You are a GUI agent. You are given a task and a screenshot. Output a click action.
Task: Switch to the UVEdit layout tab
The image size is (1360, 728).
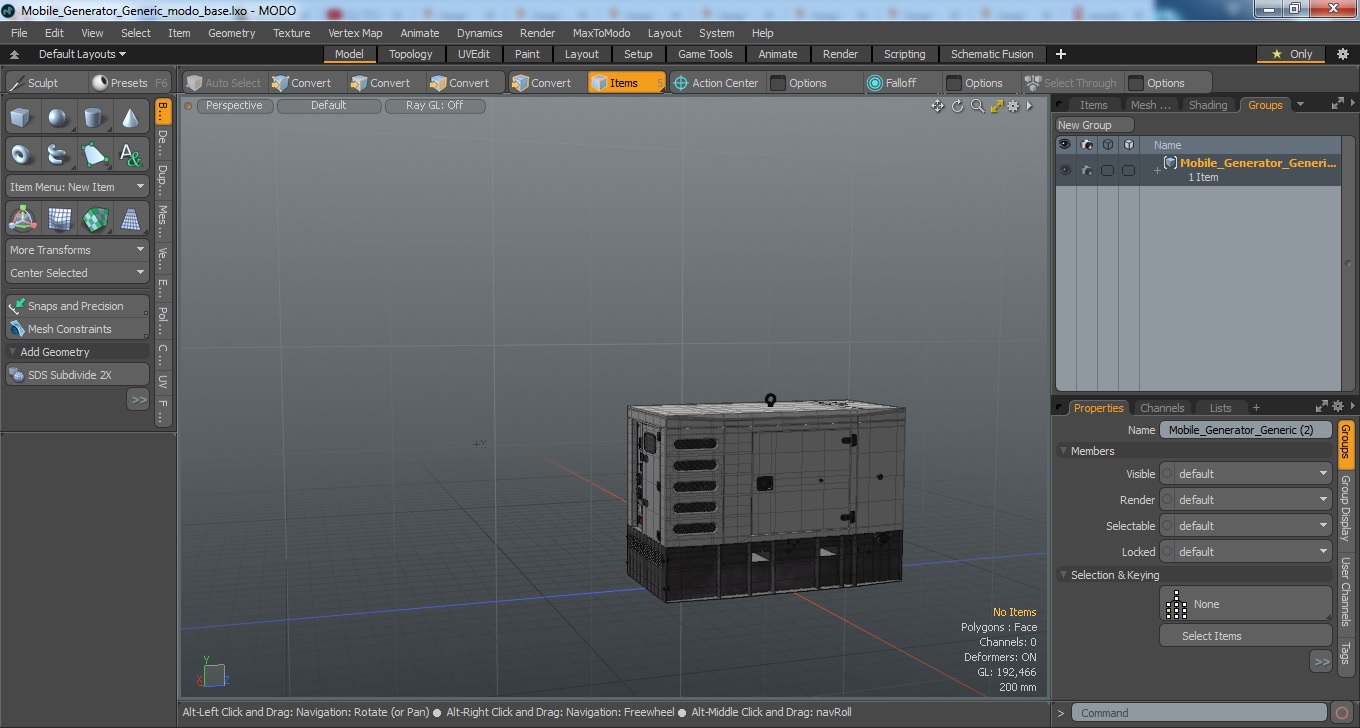tap(474, 54)
